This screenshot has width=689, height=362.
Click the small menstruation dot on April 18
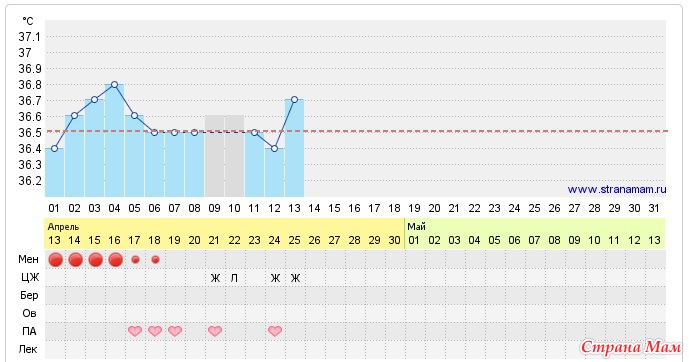click(x=155, y=260)
